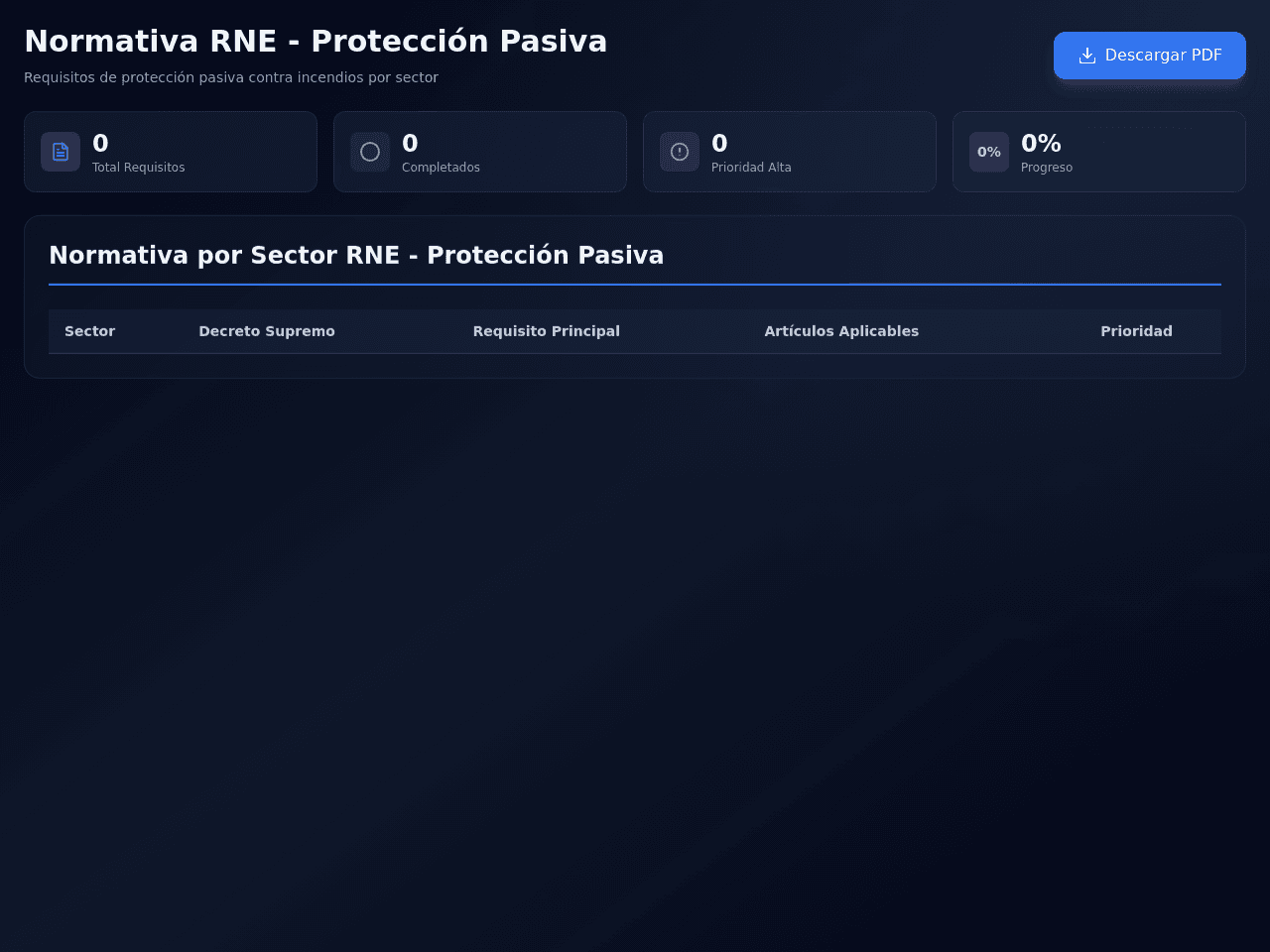1270x952 pixels.
Task: Select the Prioridad Alta label
Action: point(751,168)
